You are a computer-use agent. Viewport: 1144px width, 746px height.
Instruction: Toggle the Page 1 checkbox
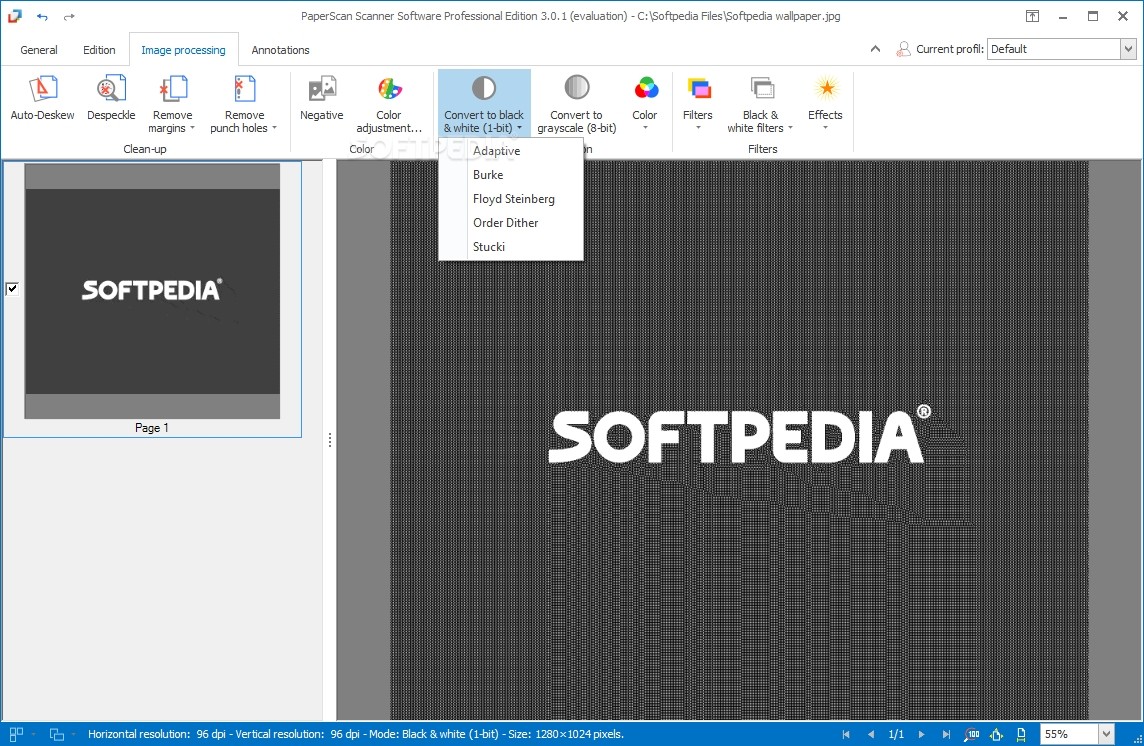12,289
